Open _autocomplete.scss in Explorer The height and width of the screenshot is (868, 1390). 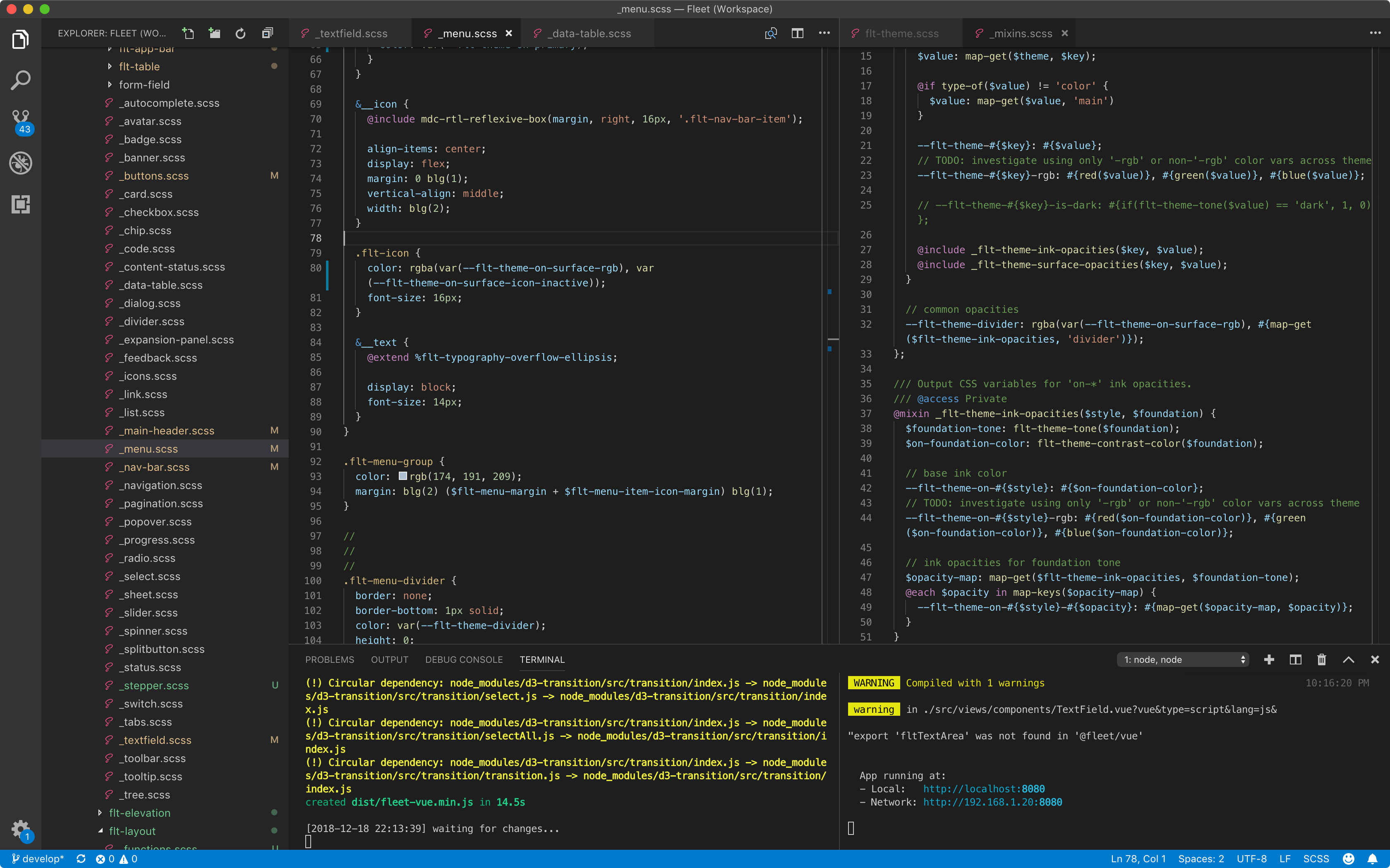point(165,103)
